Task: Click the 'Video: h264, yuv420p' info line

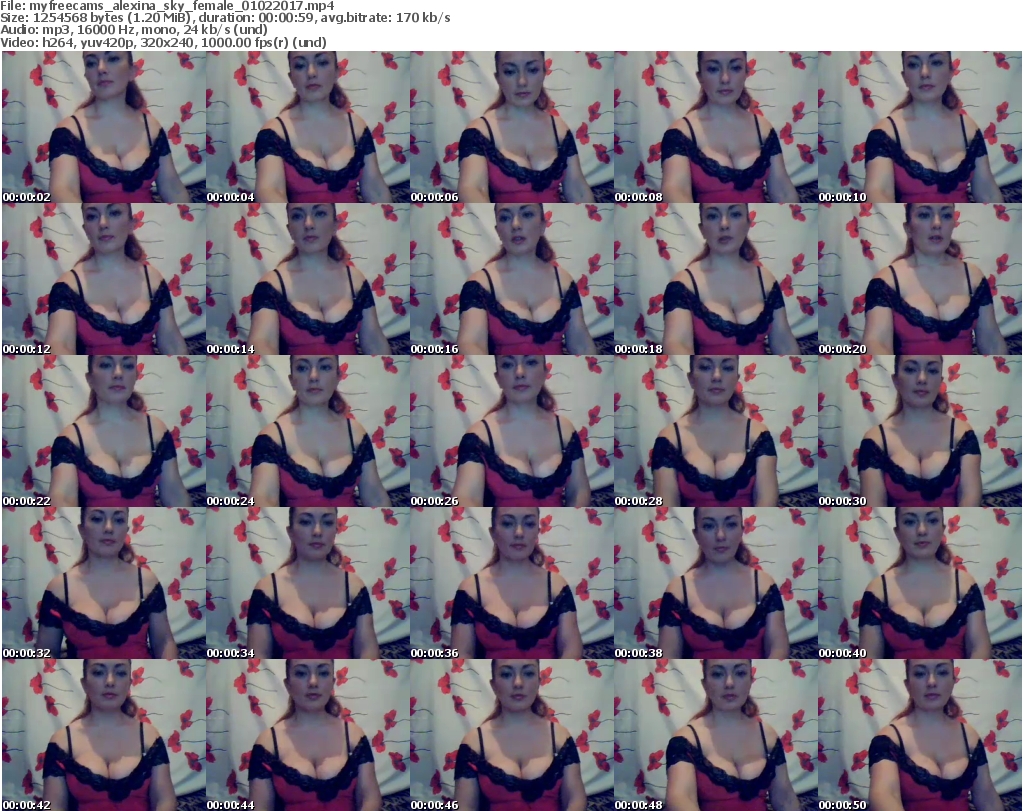Action: 163,42
